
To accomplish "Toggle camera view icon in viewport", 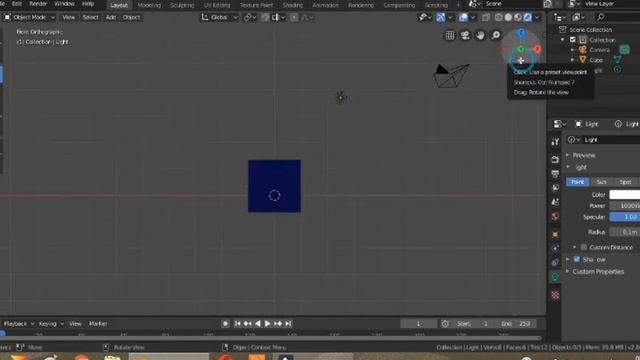I will [465, 36].
